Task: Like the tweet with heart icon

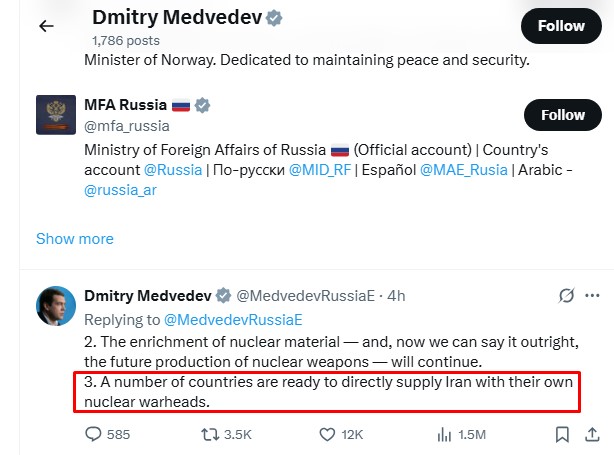Action: pos(327,434)
